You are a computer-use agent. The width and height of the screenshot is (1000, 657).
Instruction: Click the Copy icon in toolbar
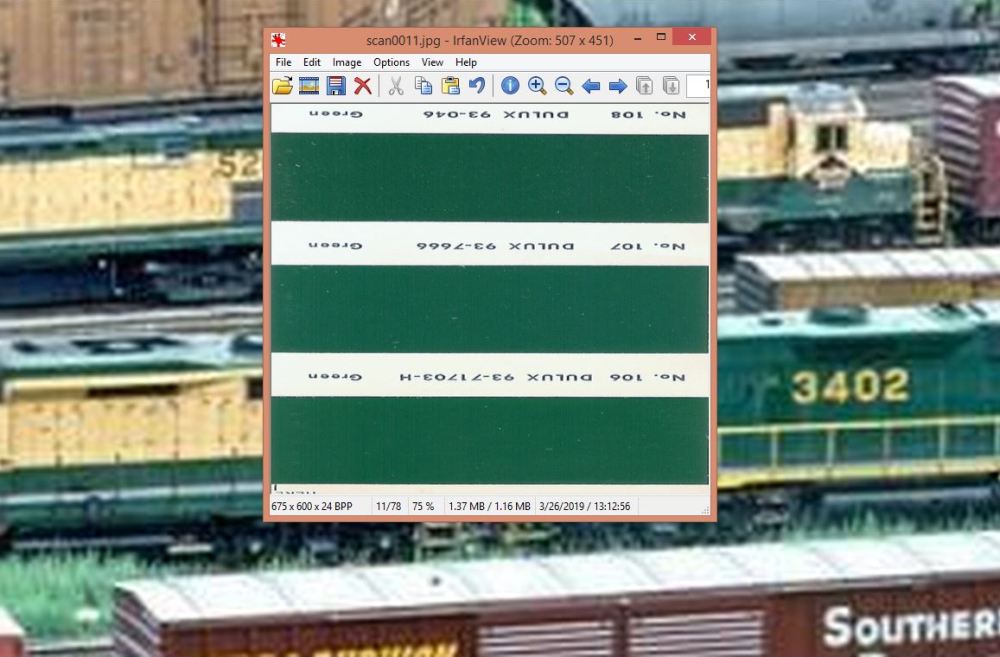tap(423, 85)
